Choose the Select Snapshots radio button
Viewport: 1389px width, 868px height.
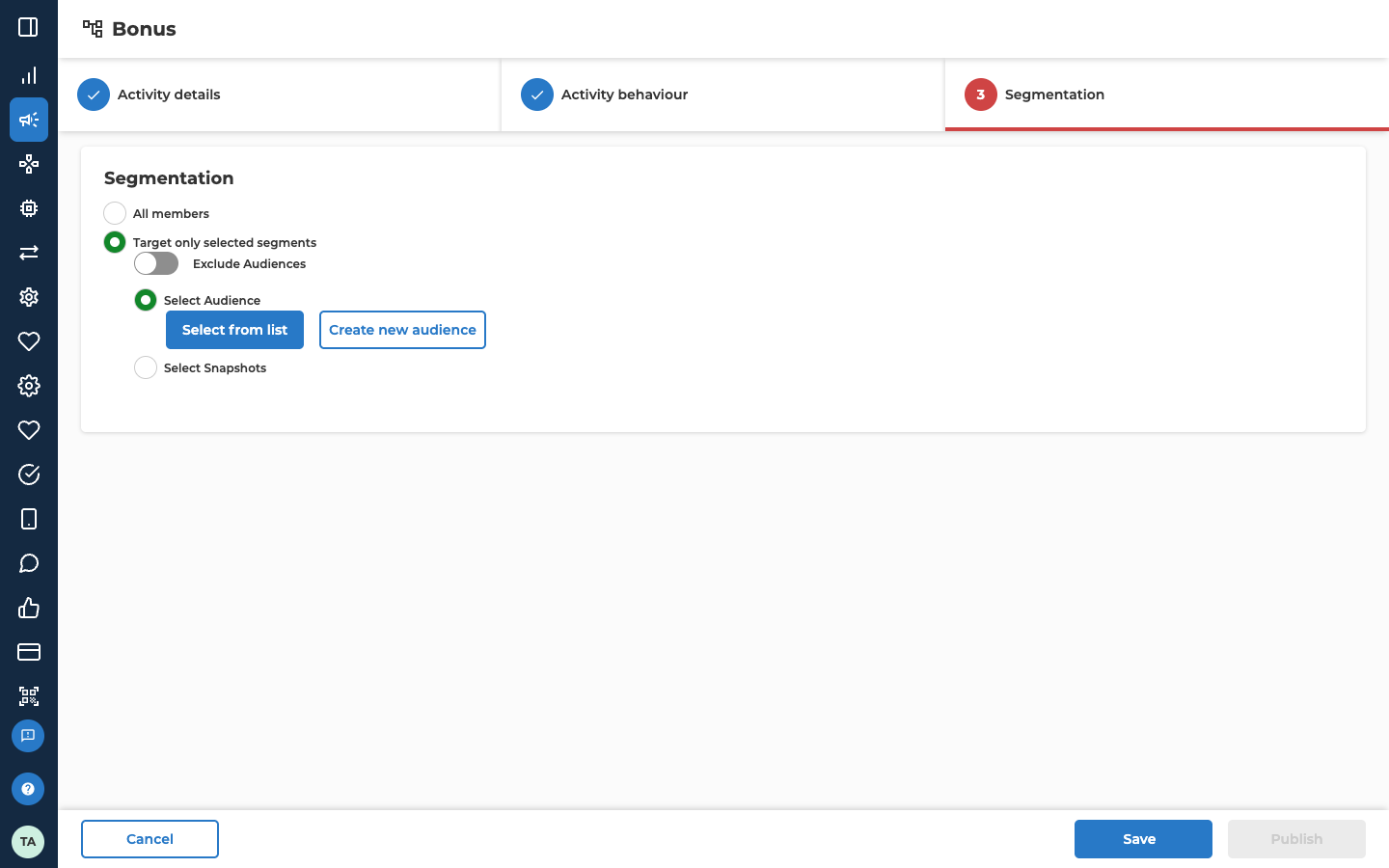(x=146, y=367)
